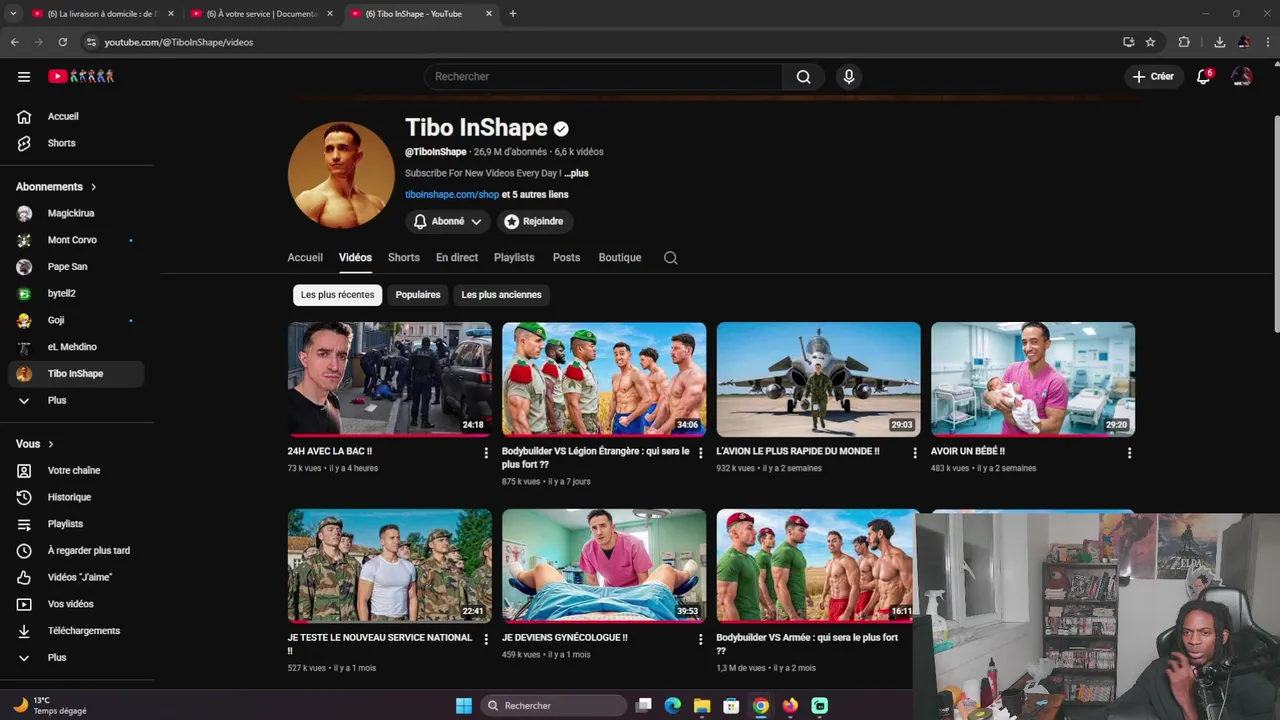Open options for NOUVEAU SERVICE NATIONAL video

486,639
